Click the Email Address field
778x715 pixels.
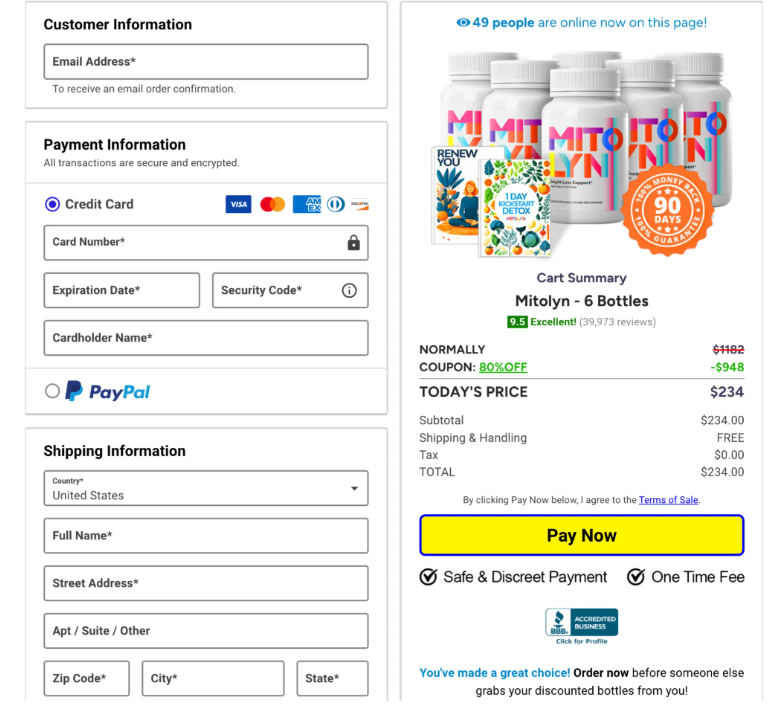[x=205, y=62]
